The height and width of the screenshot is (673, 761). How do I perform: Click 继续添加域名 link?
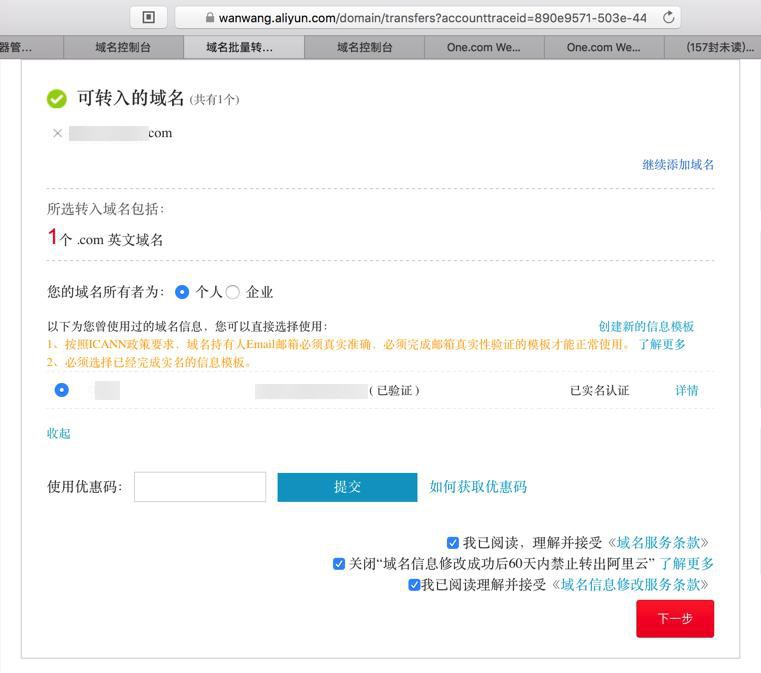(x=678, y=165)
